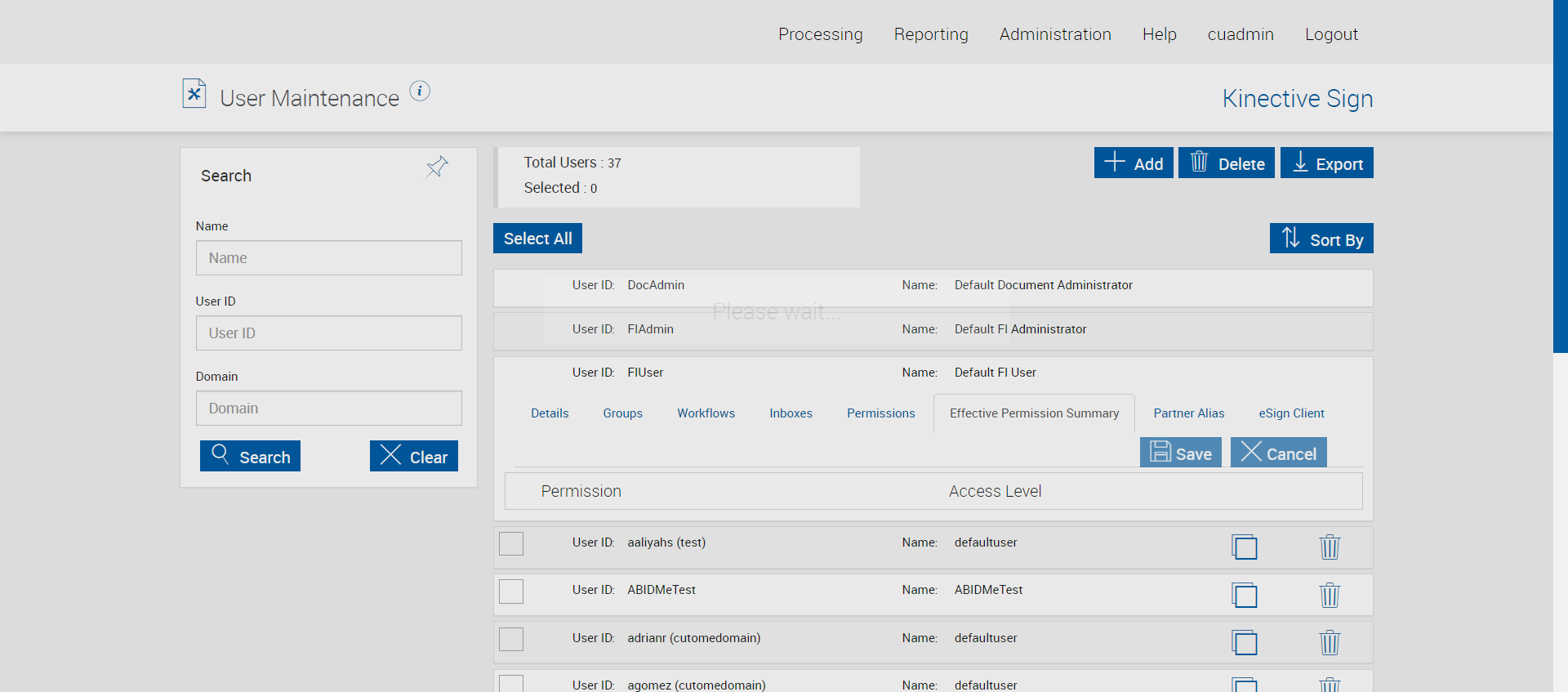Image resolution: width=1568 pixels, height=692 pixels.
Task: Tick the ABIDMeTest user checkbox
Action: (511, 591)
